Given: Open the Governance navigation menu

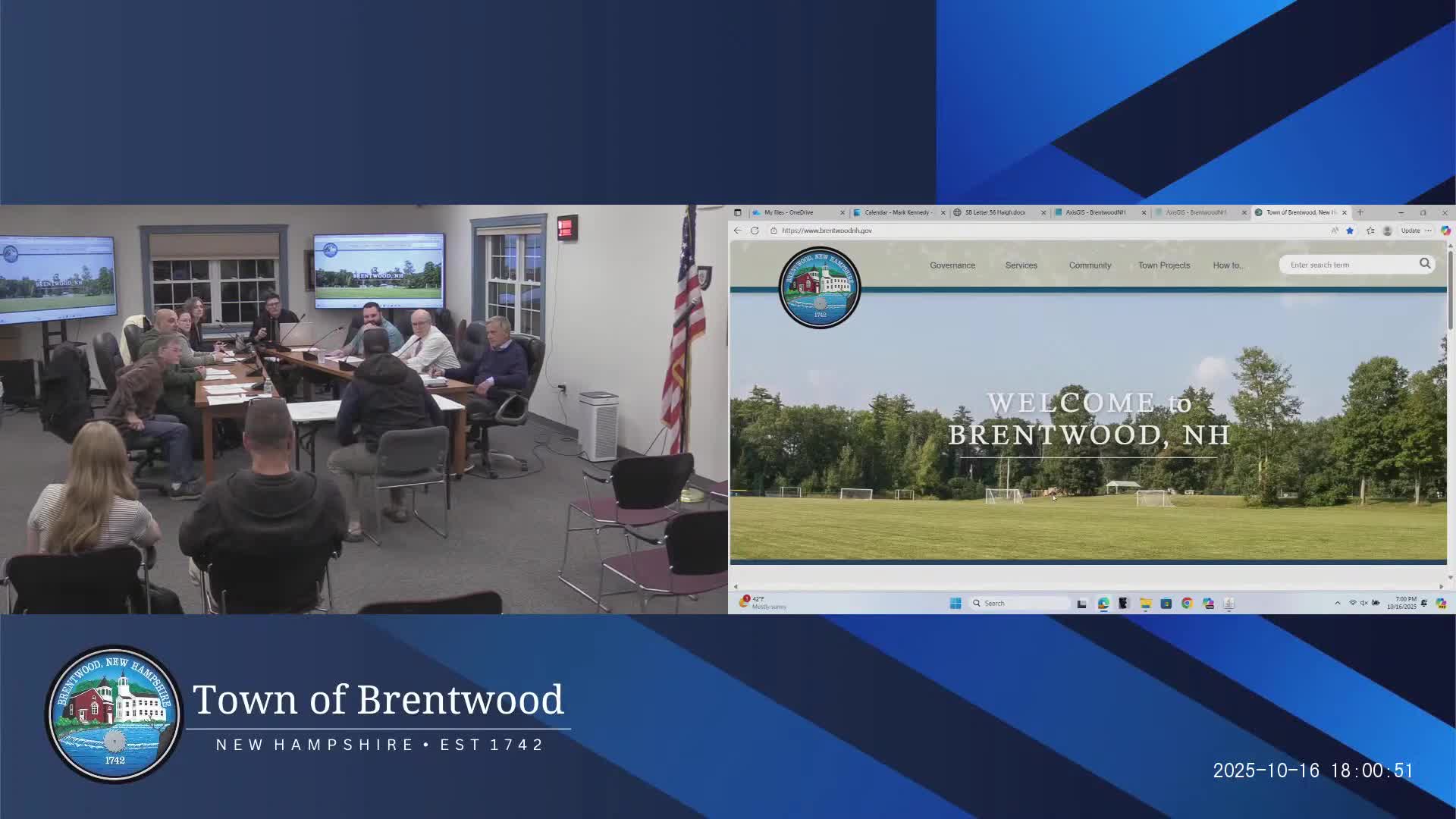Looking at the screenshot, I should coord(952,265).
